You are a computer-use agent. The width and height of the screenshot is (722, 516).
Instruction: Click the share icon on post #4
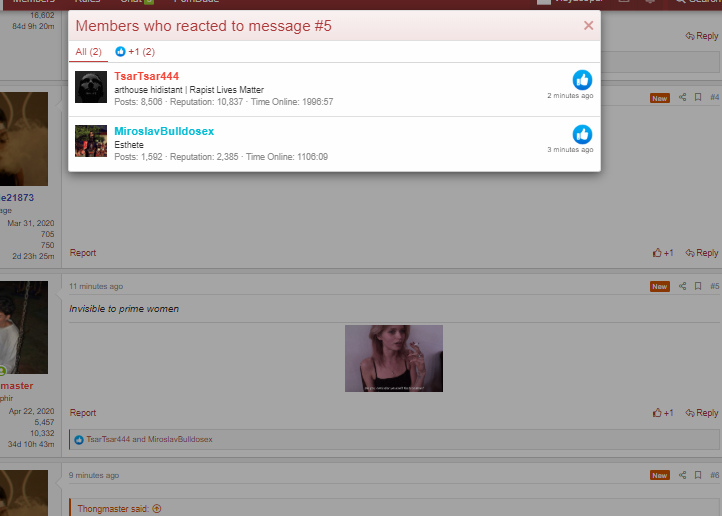[x=682, y=97]
